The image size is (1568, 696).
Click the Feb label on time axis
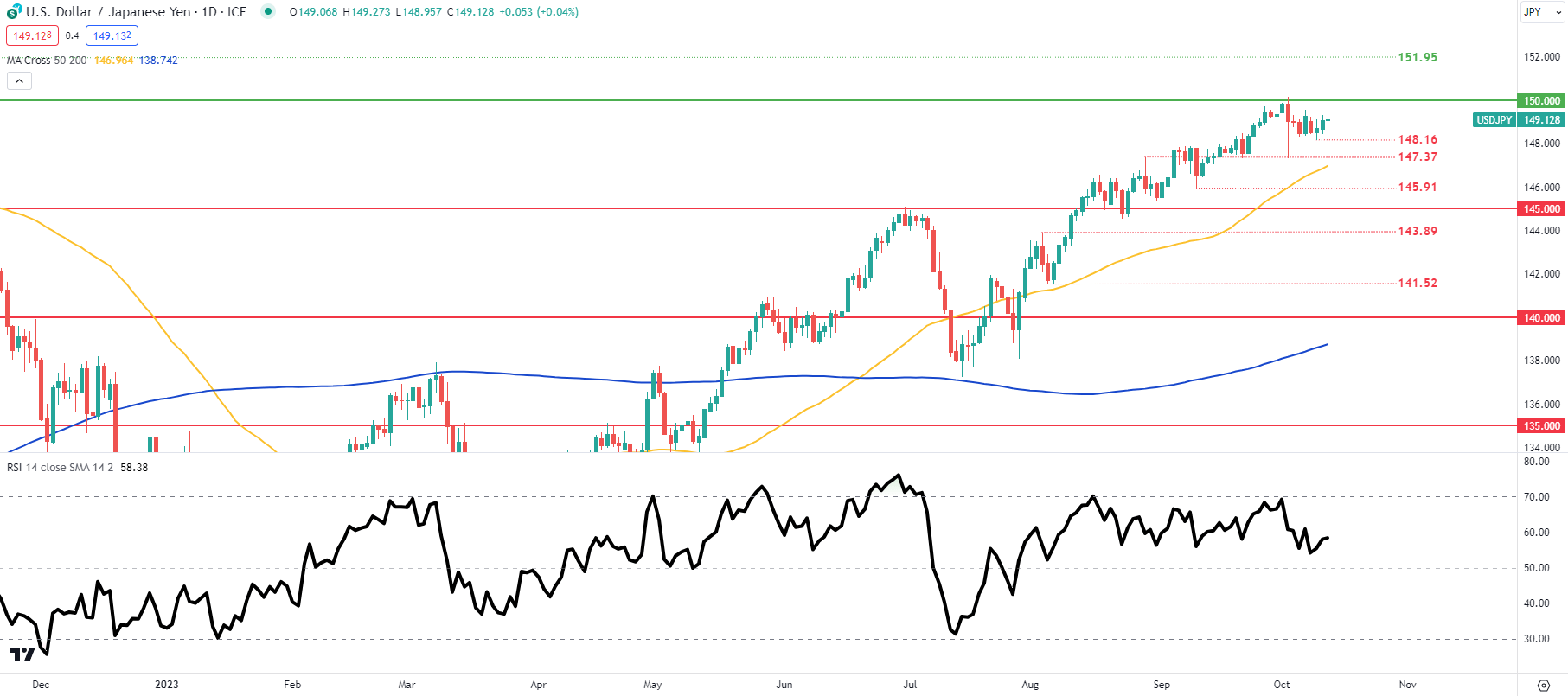[292, 685]
